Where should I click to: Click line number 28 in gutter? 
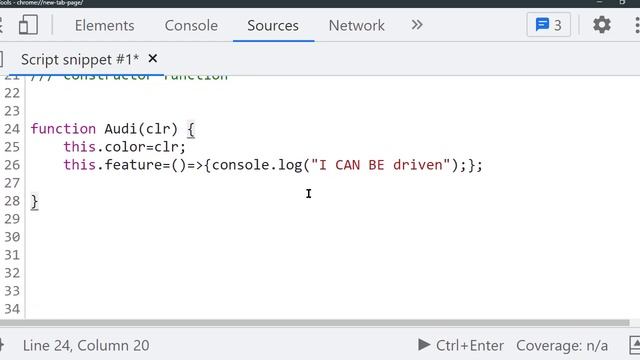(12, 201)
